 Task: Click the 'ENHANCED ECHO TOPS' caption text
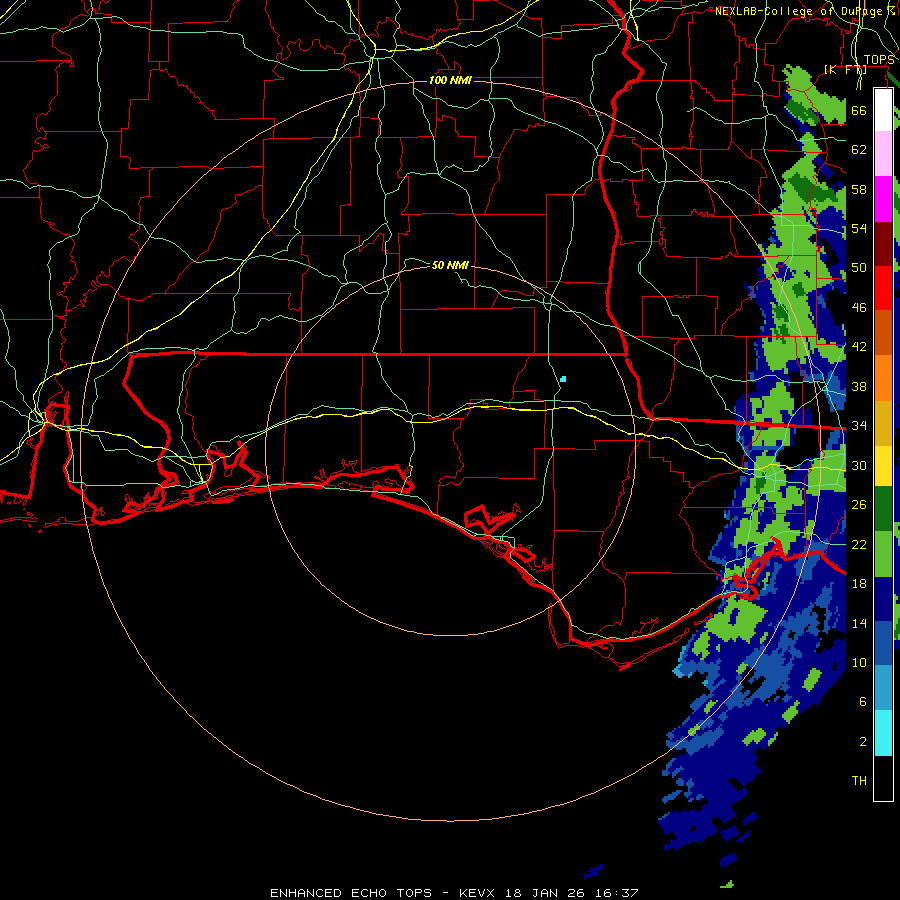(351, 893)
